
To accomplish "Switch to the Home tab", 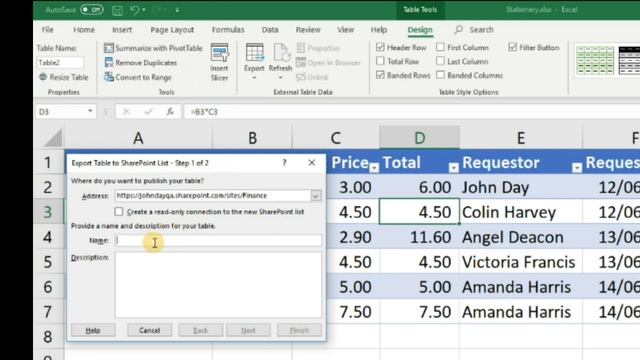I will coord(84,29).
